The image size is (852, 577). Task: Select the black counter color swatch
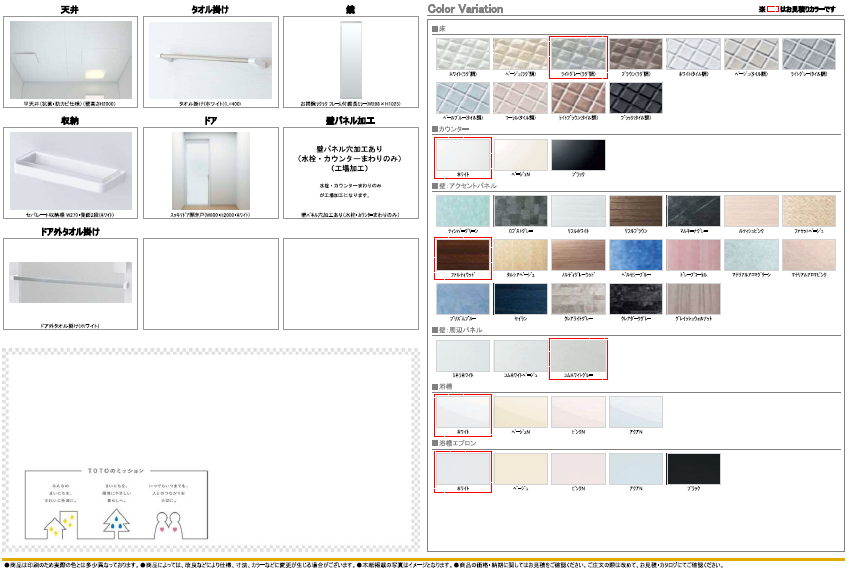578,156
